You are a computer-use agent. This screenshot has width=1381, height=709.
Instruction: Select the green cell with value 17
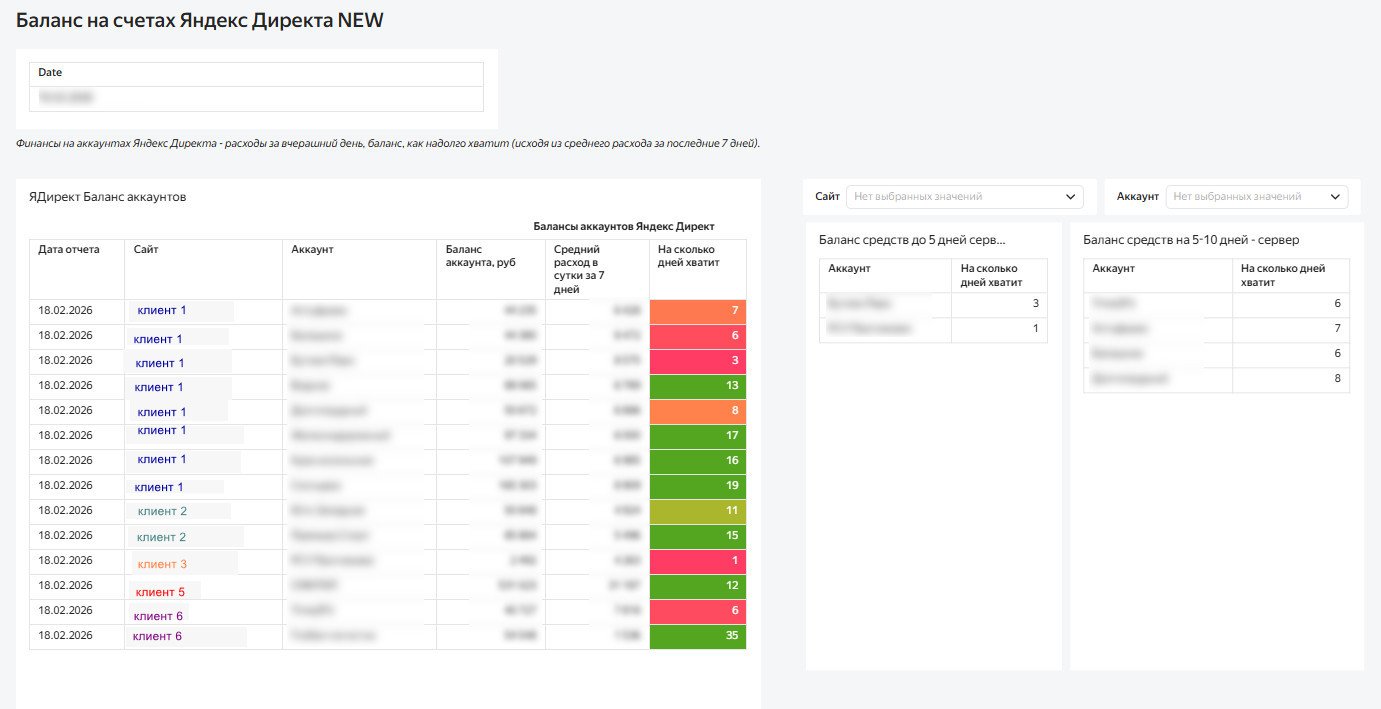coord(698,437)
